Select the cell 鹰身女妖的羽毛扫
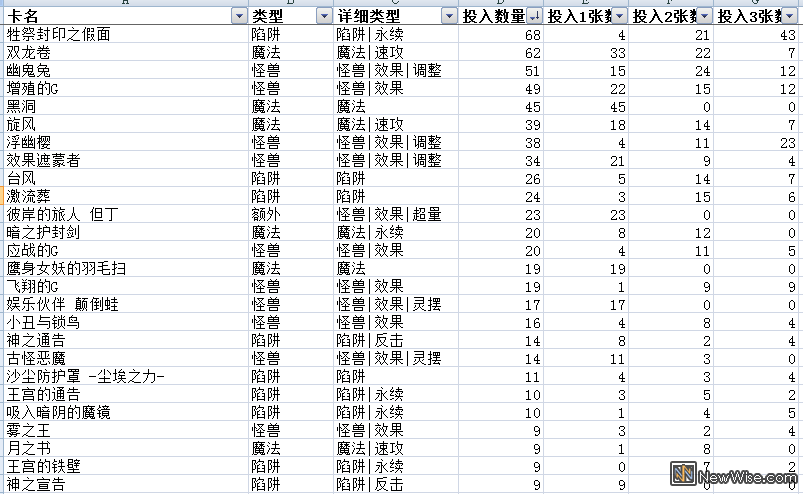 (x=126, y=268)
